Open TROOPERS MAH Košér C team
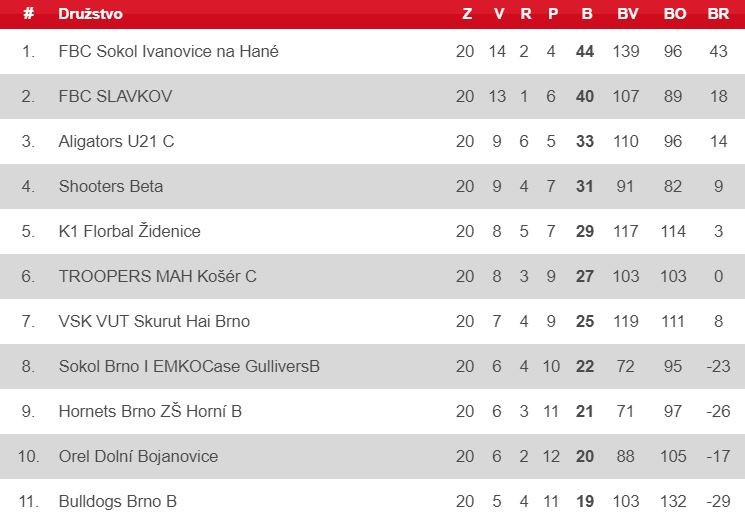The height and width of the screenshot is (526, 745). 157,276
